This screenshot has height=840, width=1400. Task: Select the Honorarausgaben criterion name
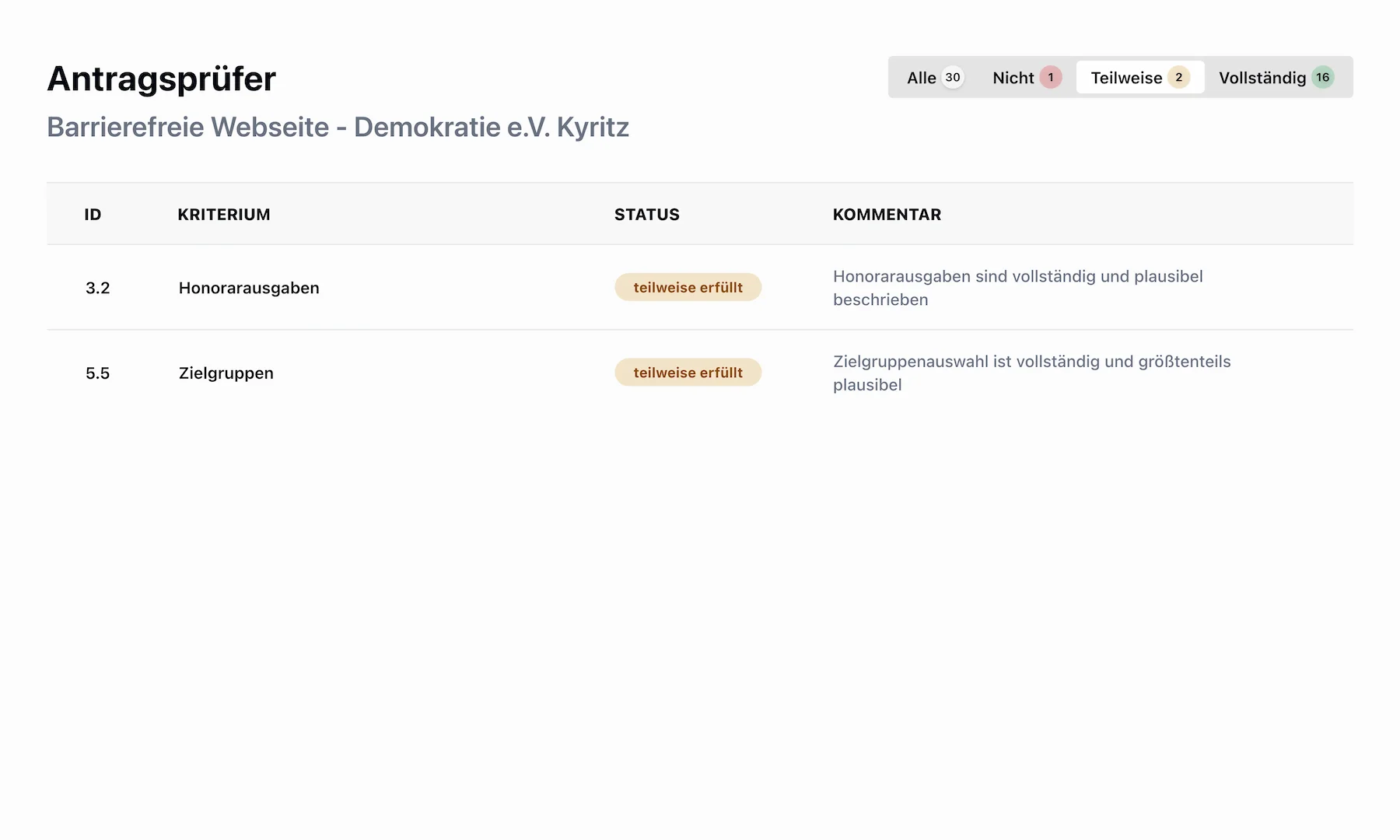coord(249,288)
